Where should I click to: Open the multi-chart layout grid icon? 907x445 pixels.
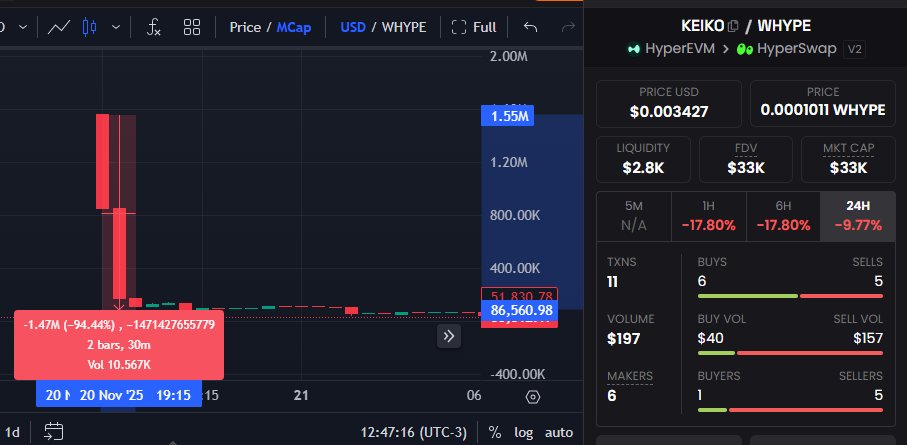[x=191, y=27]
